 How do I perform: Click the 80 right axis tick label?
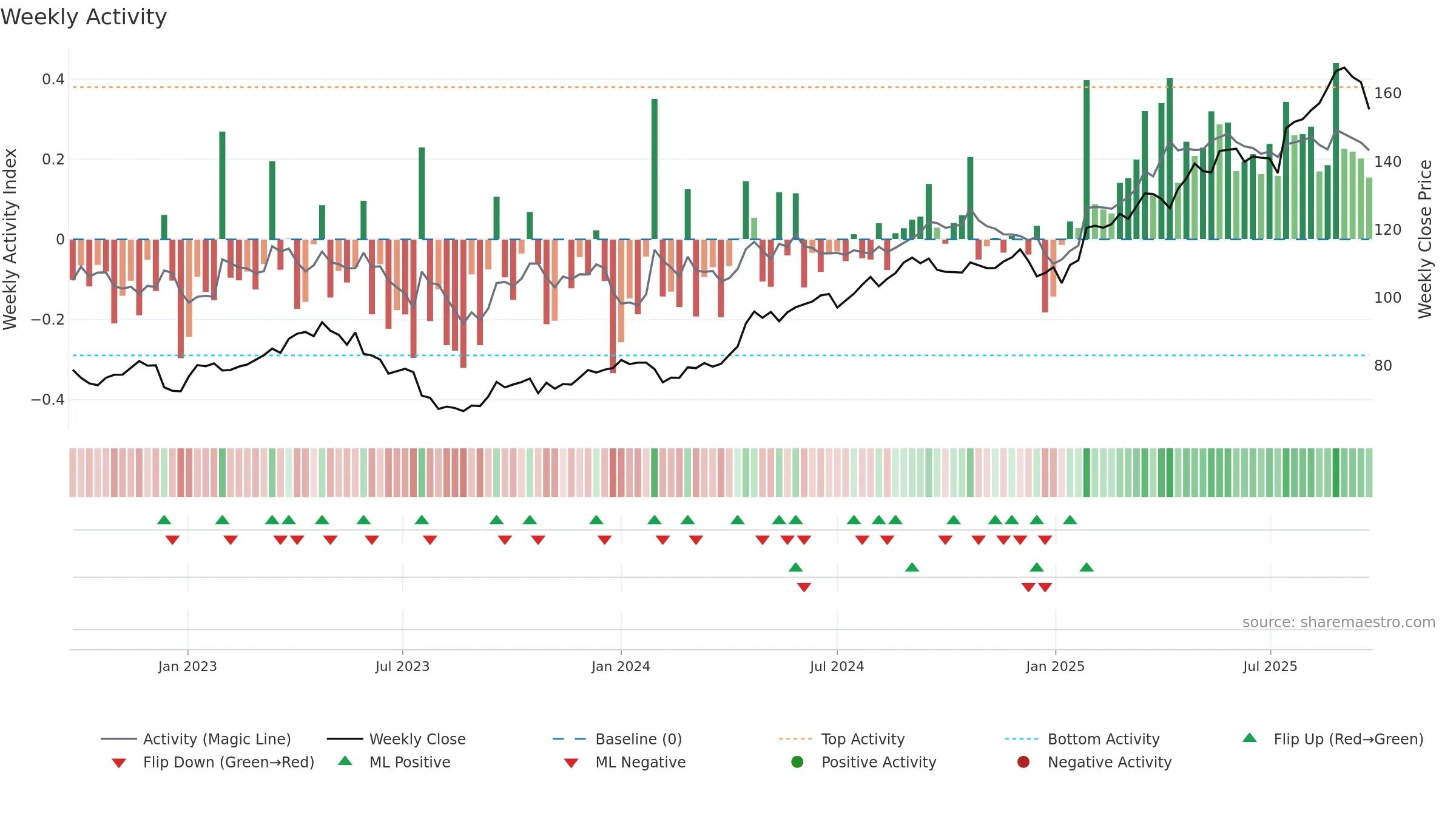point(1383,366)
